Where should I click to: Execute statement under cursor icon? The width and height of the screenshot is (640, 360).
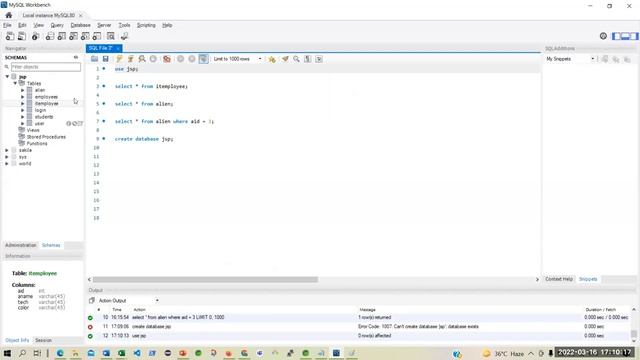pos(131,59)
